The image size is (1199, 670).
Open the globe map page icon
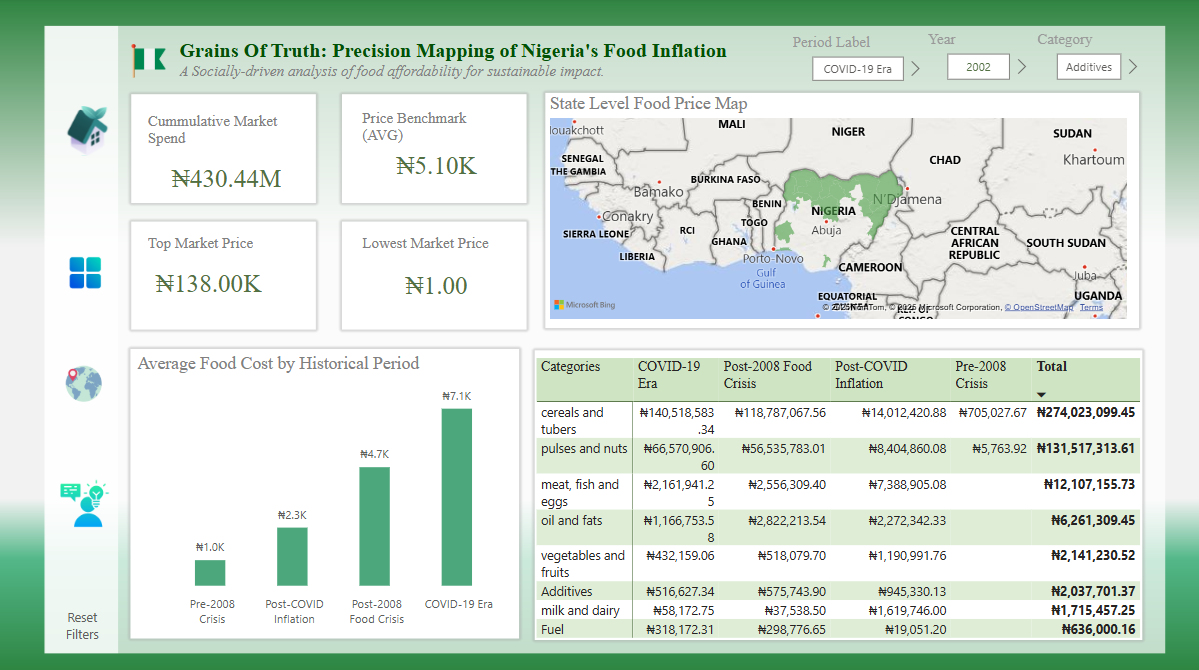coord(83,383)
